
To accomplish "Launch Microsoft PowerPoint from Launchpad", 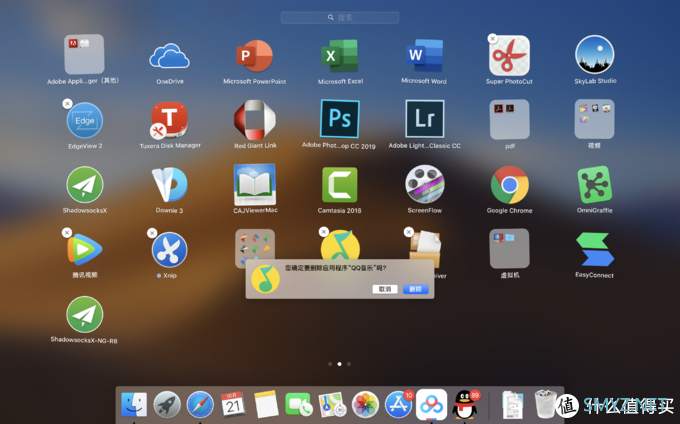I will coord(255,56).
